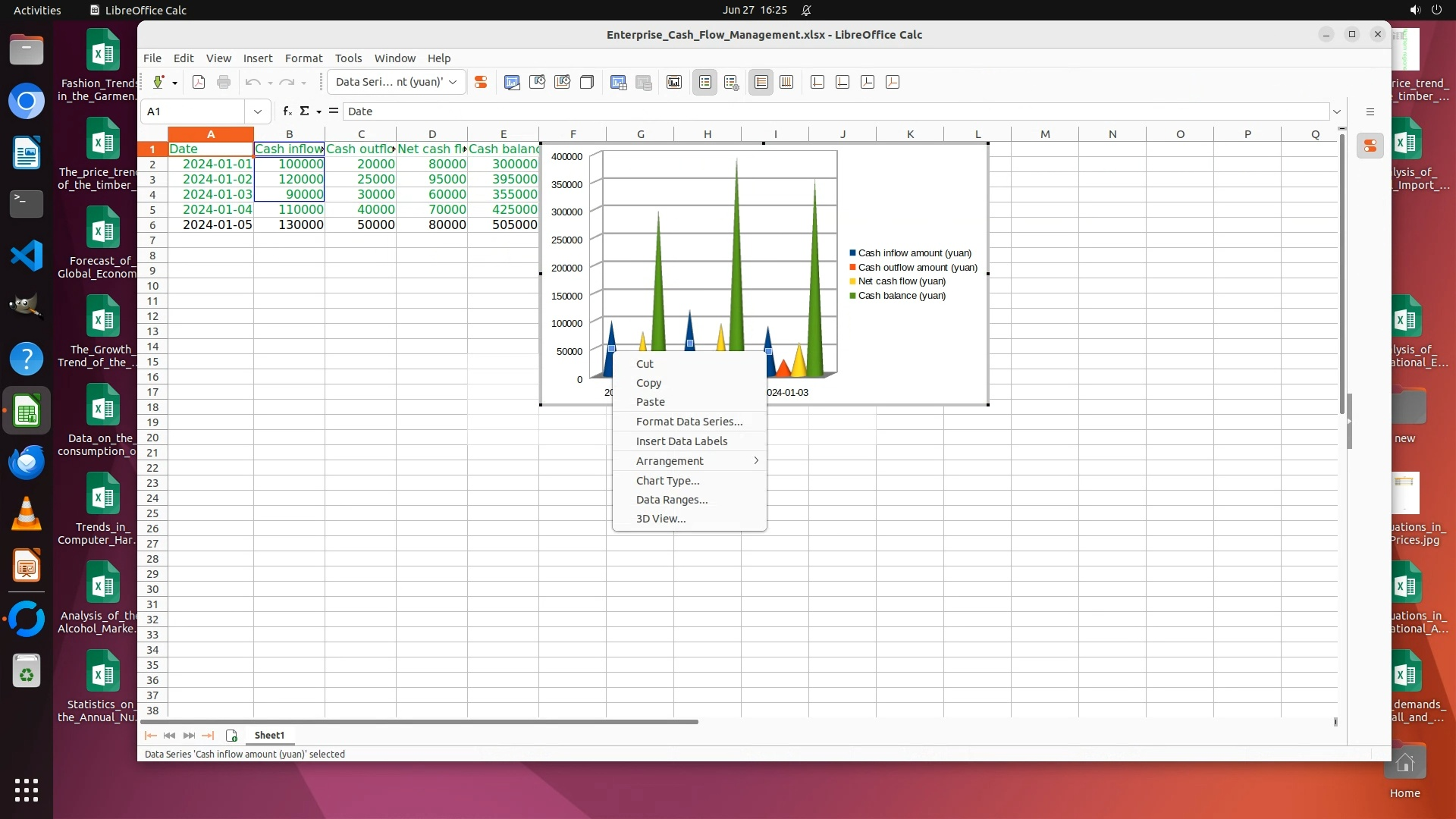Click the X Axis toolbar icon
The image size is (1456, 819).
click(817, 82)
